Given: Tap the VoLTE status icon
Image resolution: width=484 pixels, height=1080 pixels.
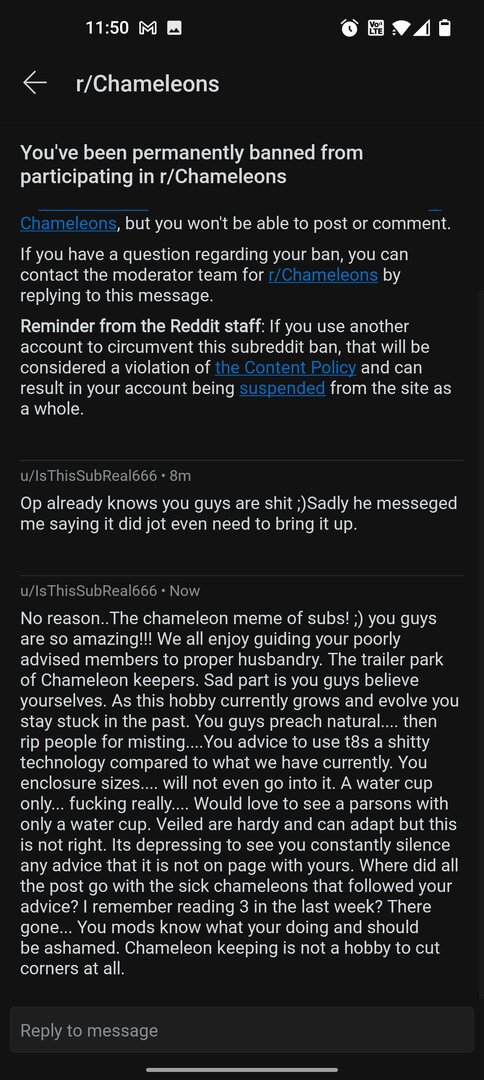Looking at the screenshot, I should point(376,27).
